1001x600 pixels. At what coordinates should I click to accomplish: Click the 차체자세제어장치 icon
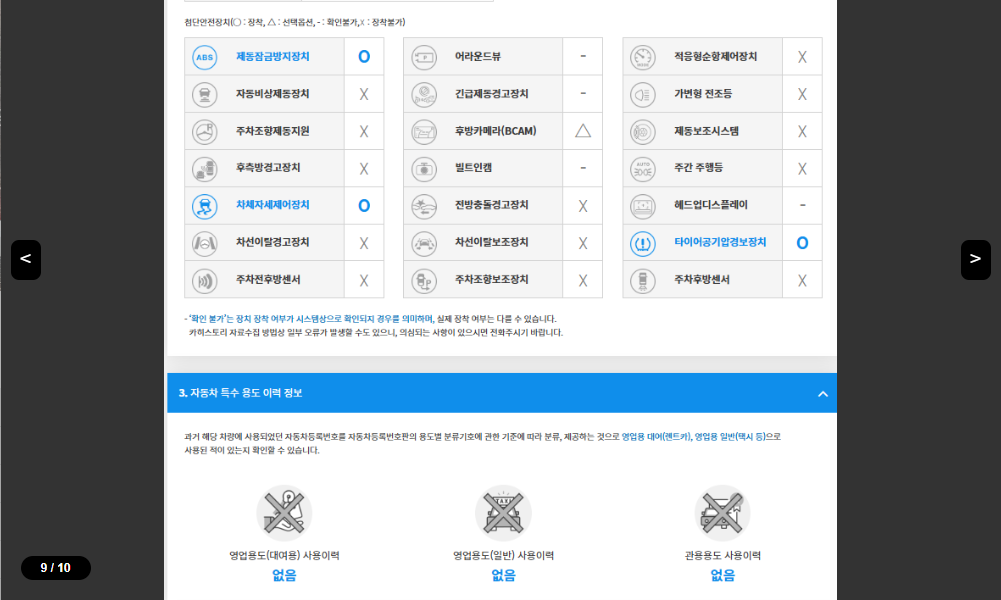tap(205, 206)
